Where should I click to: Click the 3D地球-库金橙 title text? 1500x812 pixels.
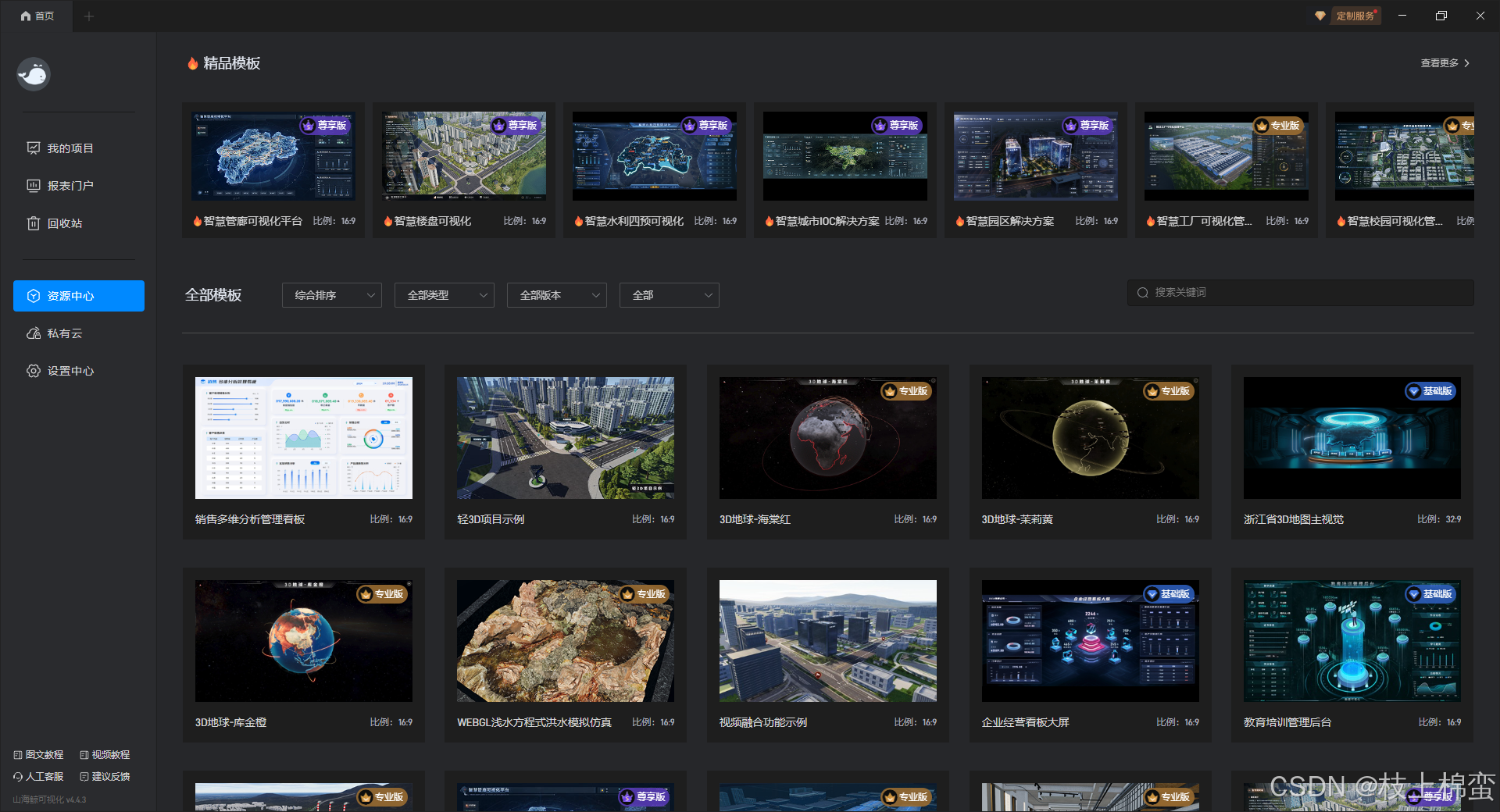click(x=231, y=722)
